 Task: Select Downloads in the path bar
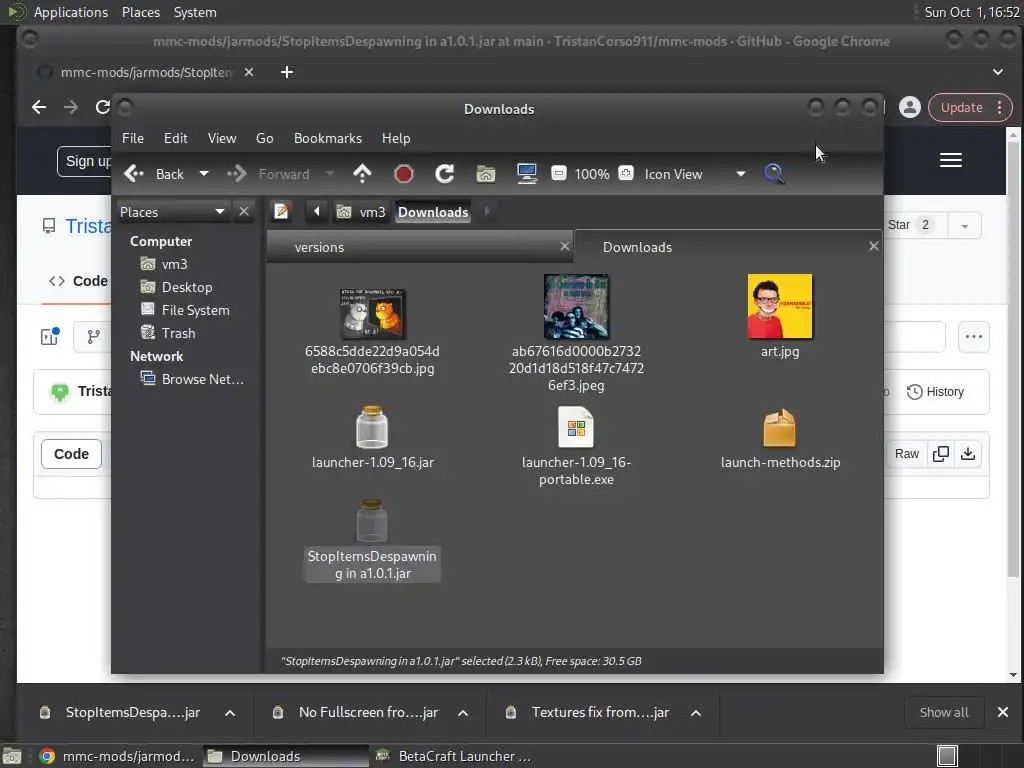click(x=433, y=212)
